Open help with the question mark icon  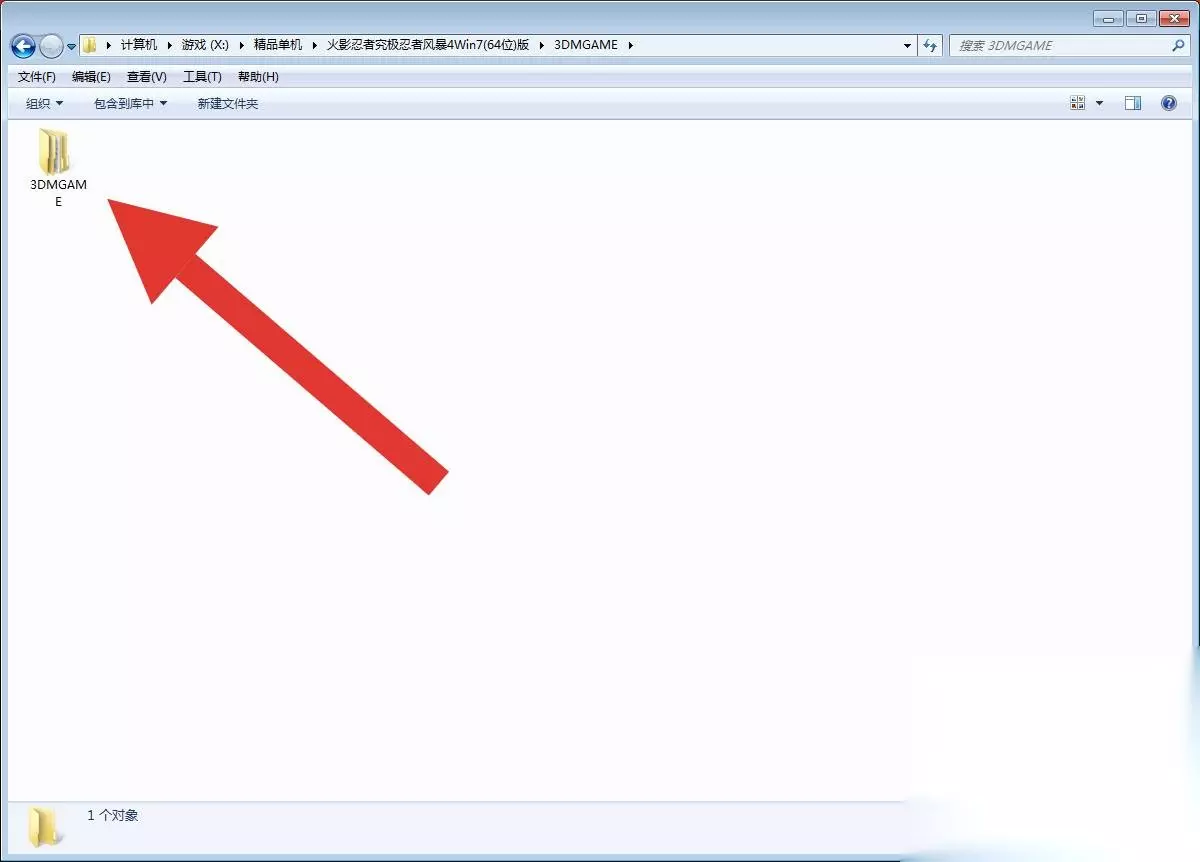point(1169,103)
